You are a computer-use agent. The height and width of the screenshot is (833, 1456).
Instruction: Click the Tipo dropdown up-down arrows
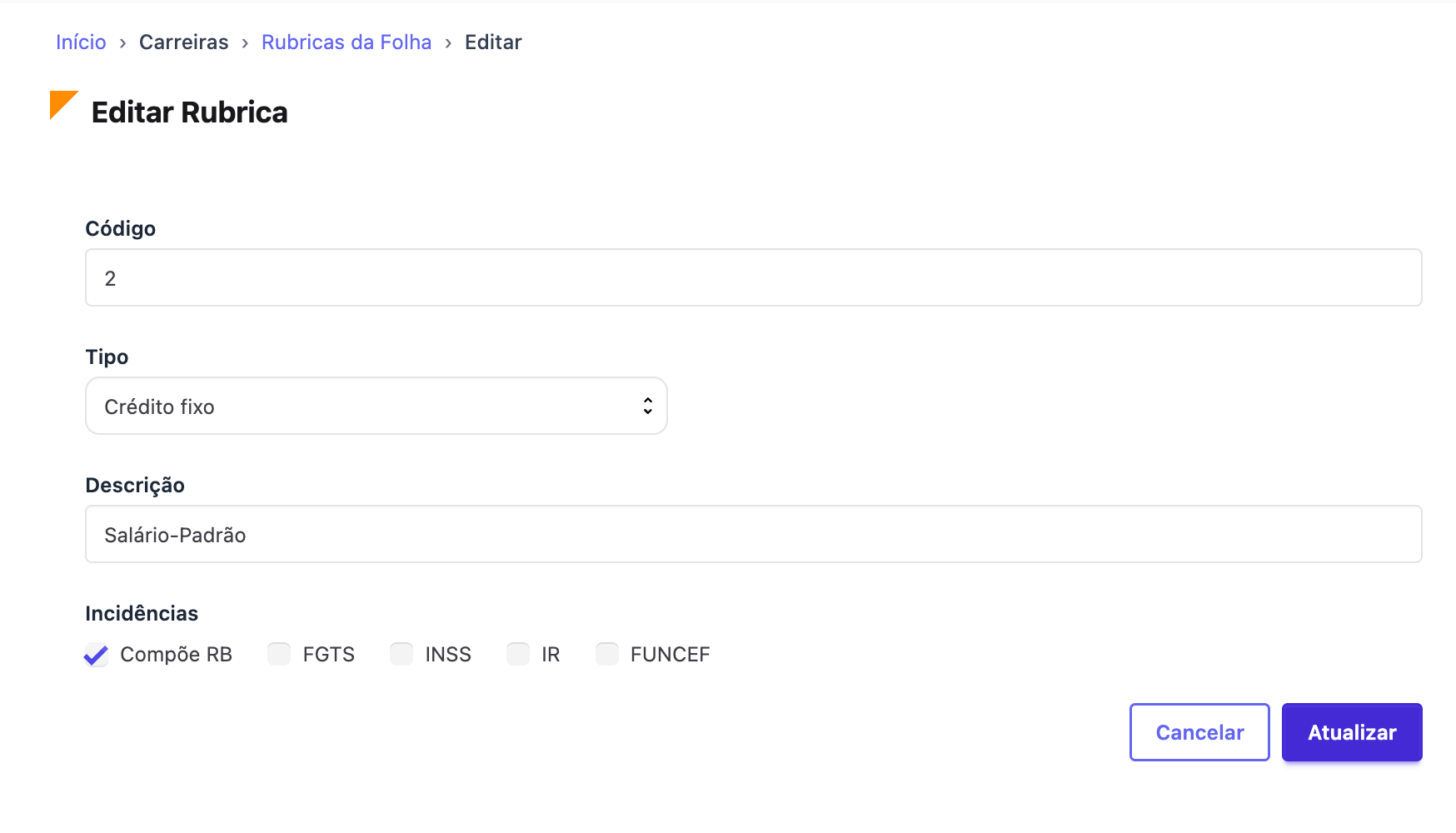coord(647,406)
